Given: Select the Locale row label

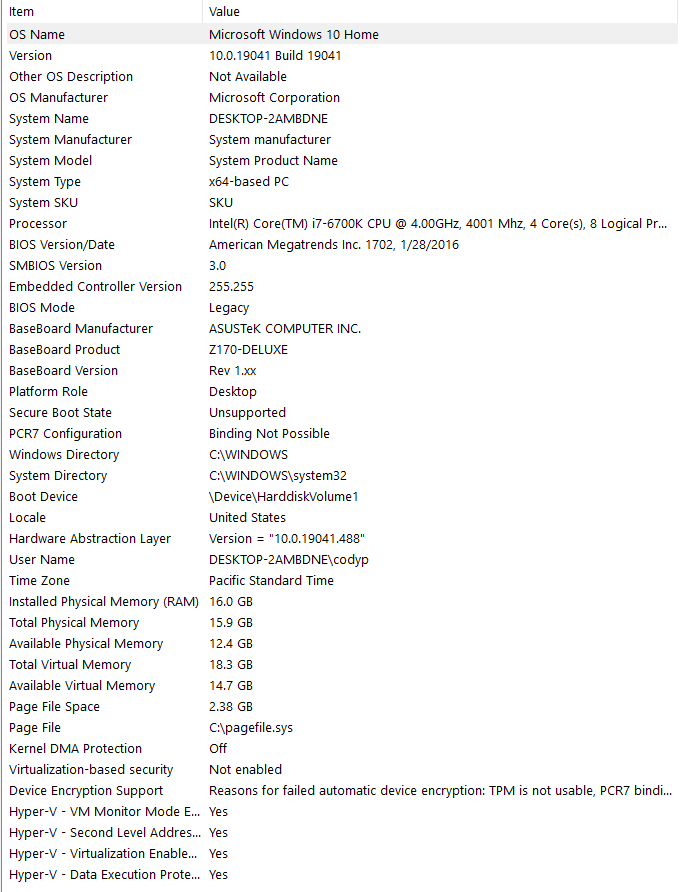Looking at the screenshot, I should tap(27, 518).
